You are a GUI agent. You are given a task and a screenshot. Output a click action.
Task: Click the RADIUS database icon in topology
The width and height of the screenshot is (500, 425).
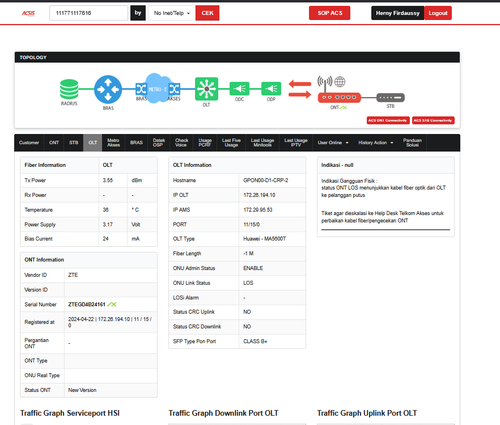click(x=69, y=89)
